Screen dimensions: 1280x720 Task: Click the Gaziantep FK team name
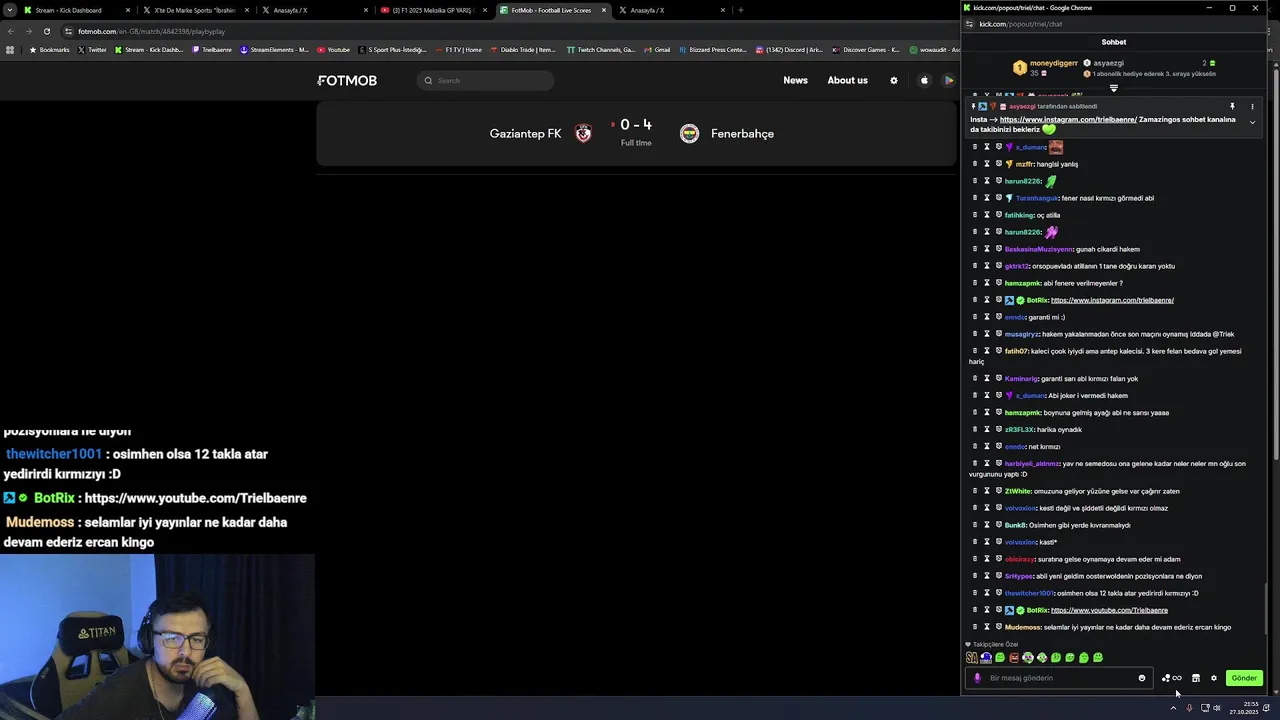click(x=525, y=134)
